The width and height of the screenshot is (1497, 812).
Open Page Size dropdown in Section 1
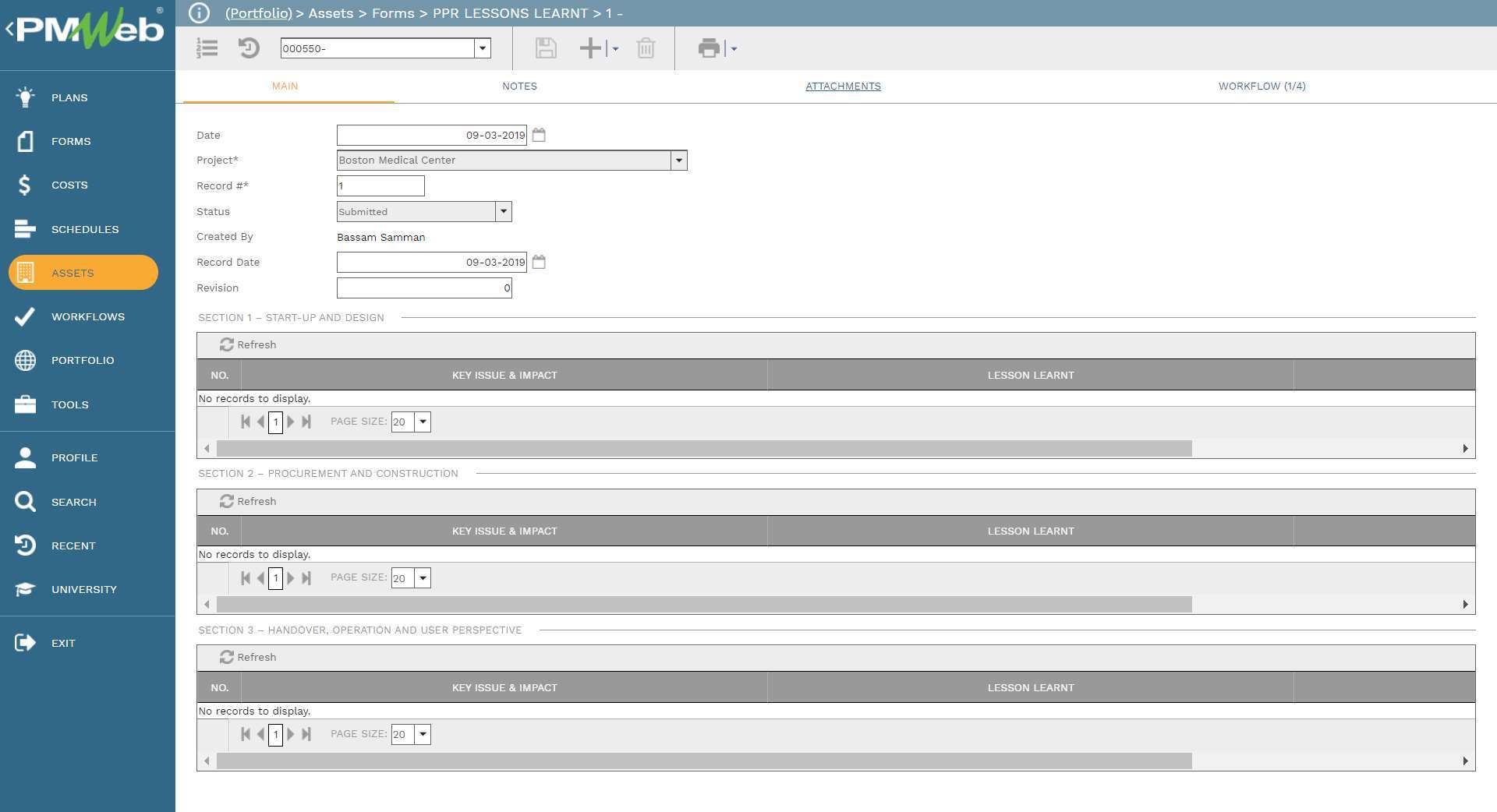click(423, 422)
